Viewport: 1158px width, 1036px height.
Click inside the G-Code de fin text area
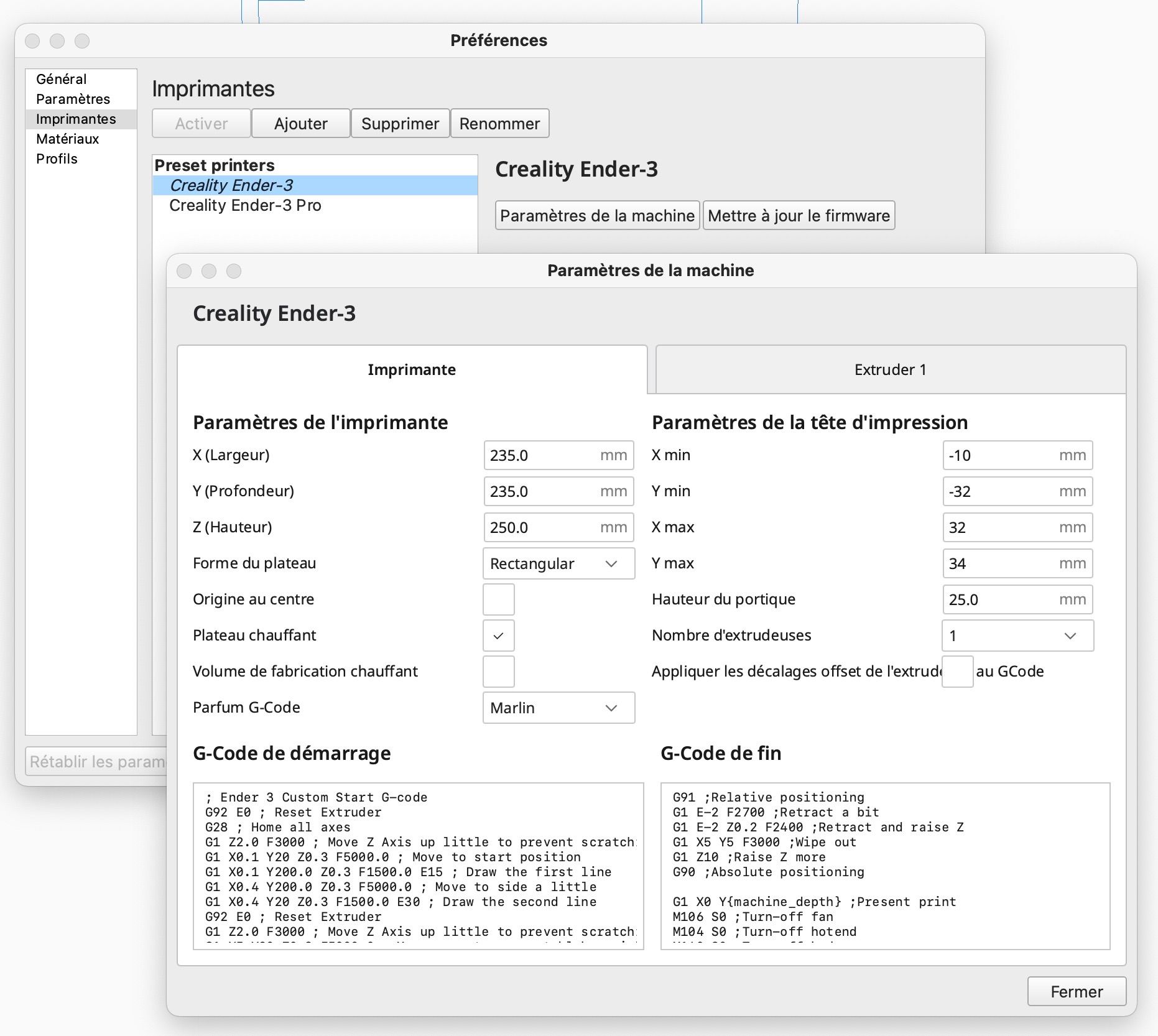point(884,866)
